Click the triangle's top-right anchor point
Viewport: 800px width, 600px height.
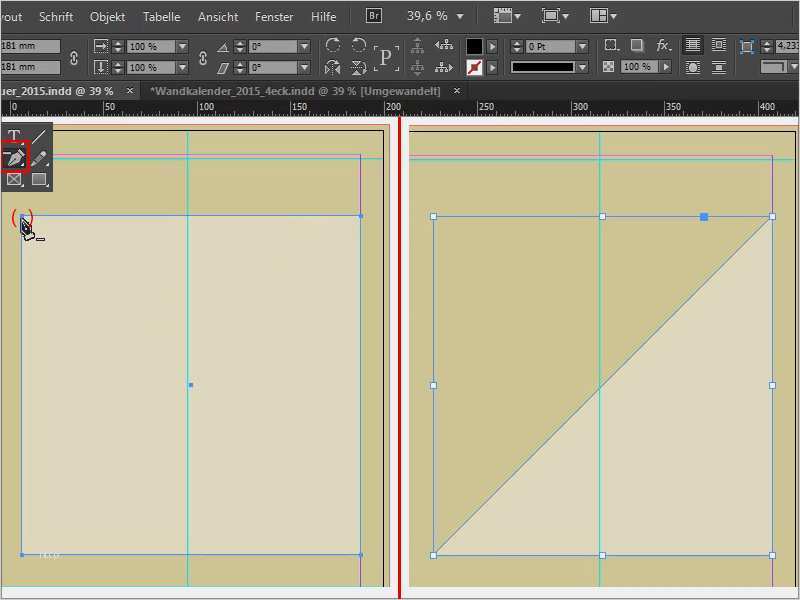tap(772, 216)
